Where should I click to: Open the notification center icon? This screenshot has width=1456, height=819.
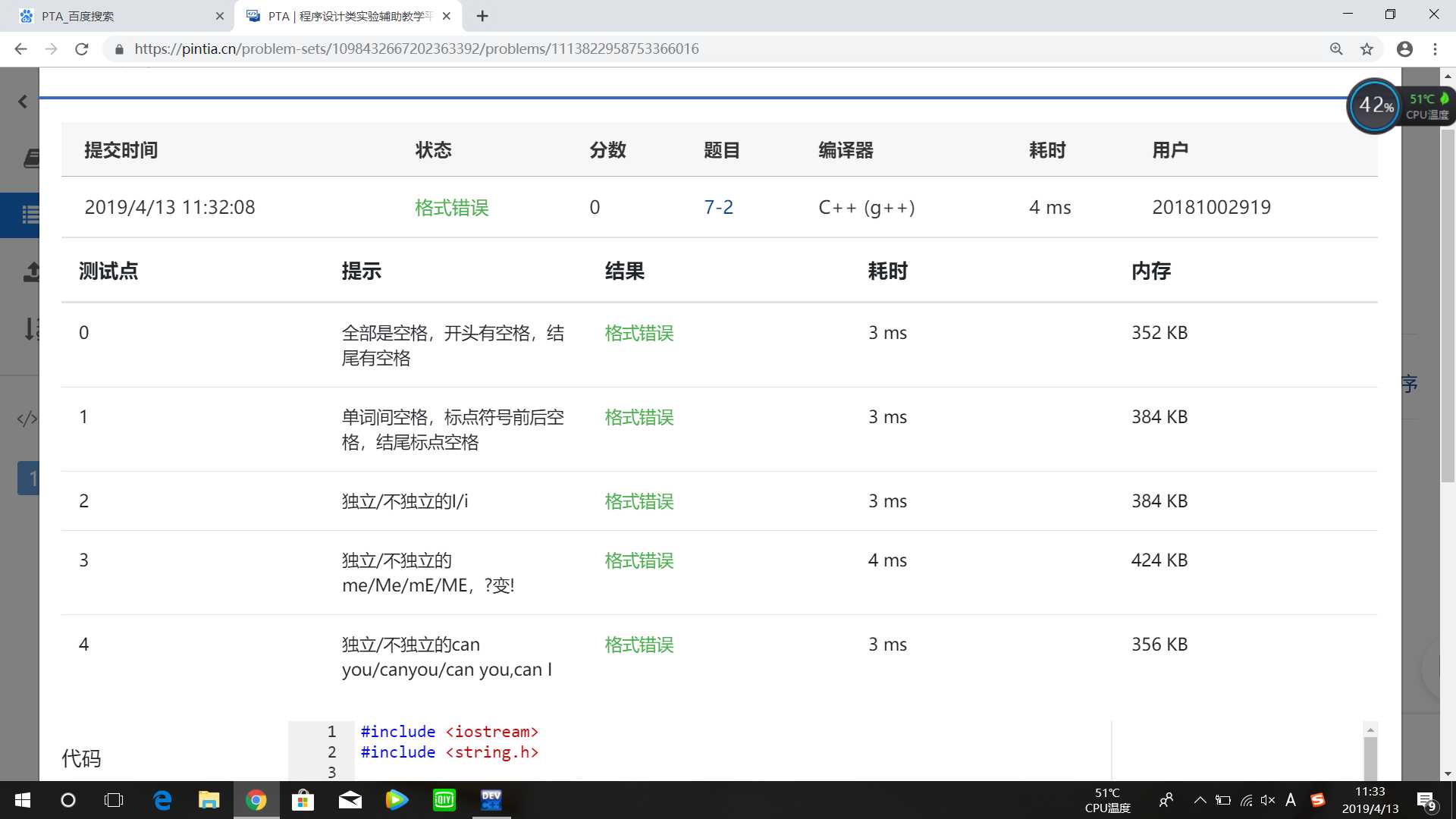pyautogui.click(x=1426, y=801)
